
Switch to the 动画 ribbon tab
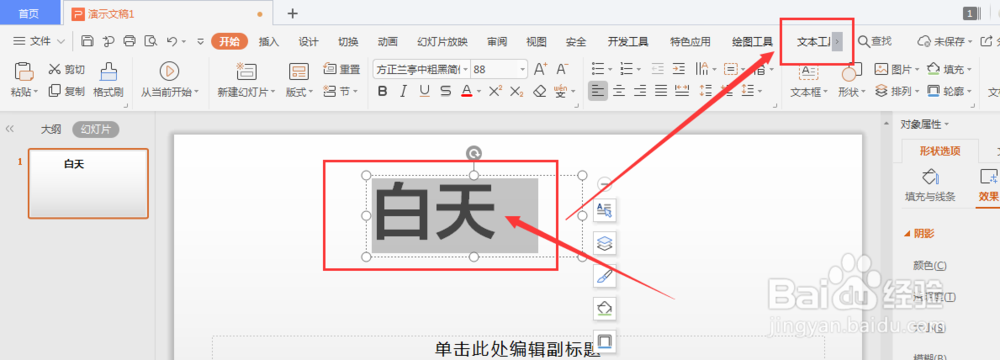[387, 41]
